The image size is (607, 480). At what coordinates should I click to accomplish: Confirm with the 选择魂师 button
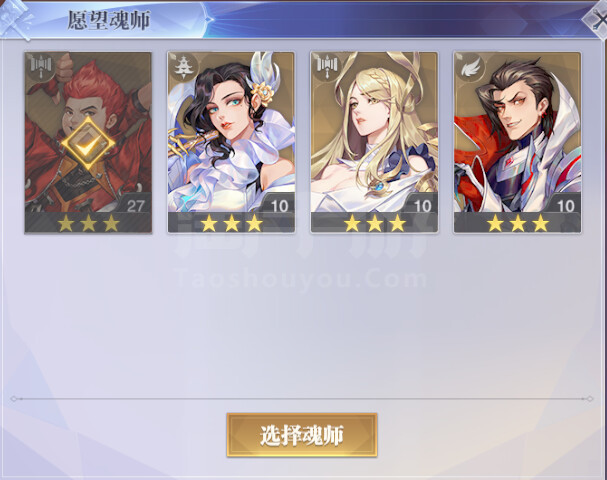[302, 435]
